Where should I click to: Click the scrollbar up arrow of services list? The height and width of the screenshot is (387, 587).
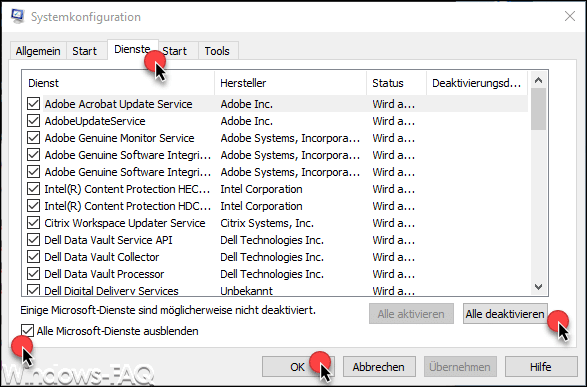coord(538,80)
